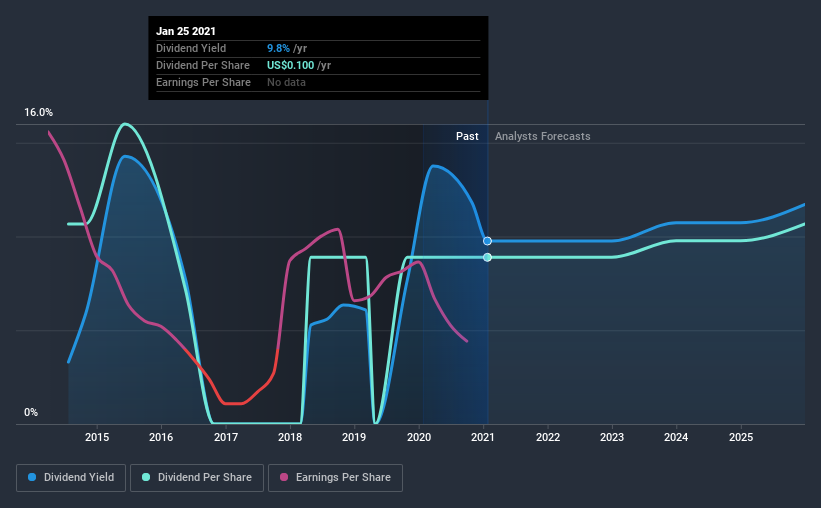Screen dimensions: 821x508
Task: Click the 2022 x-axis label
Action: [x=548, y=437]
